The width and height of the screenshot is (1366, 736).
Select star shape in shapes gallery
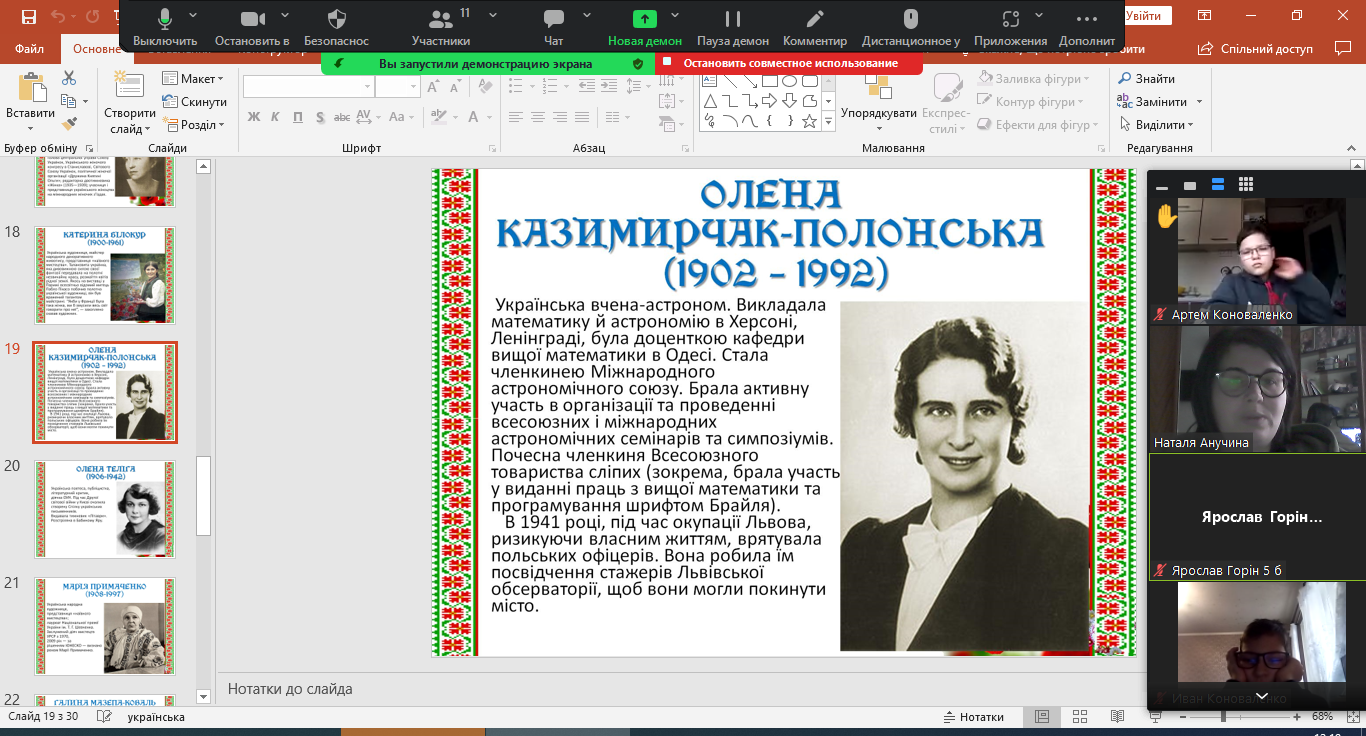click(x=809, y=121)
